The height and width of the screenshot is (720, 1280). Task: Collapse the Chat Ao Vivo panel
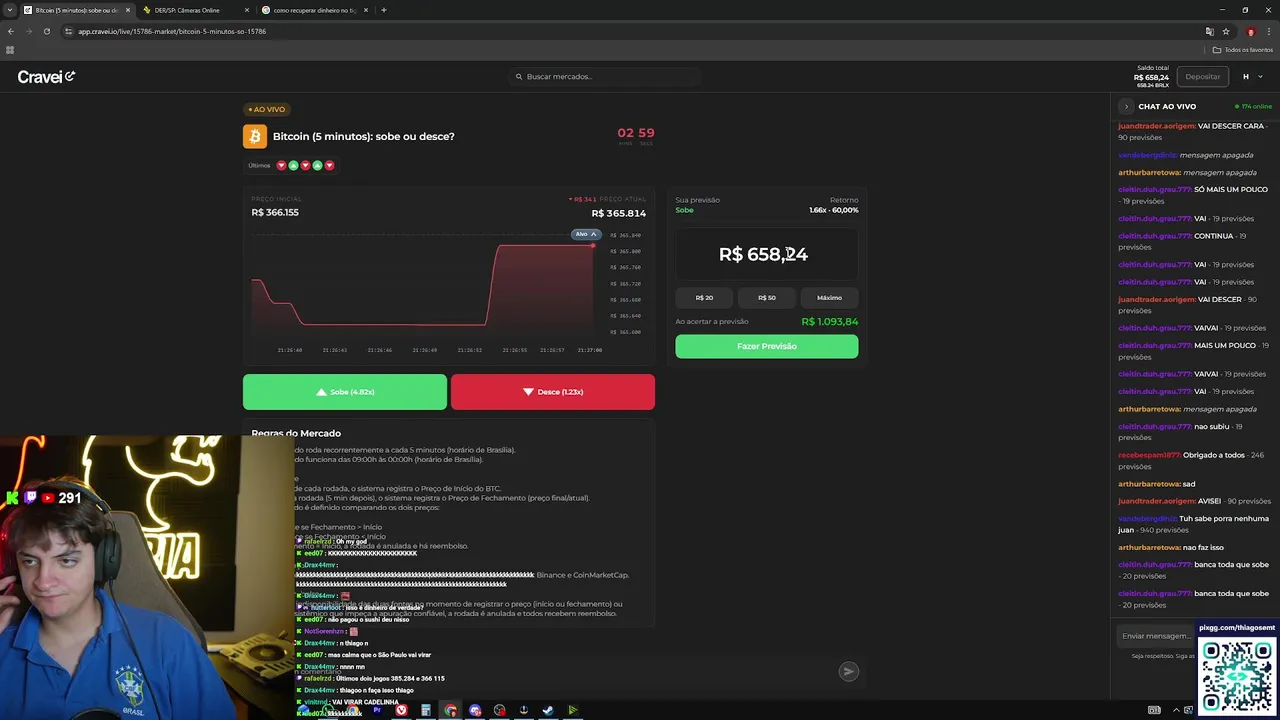click(1126, 106)
